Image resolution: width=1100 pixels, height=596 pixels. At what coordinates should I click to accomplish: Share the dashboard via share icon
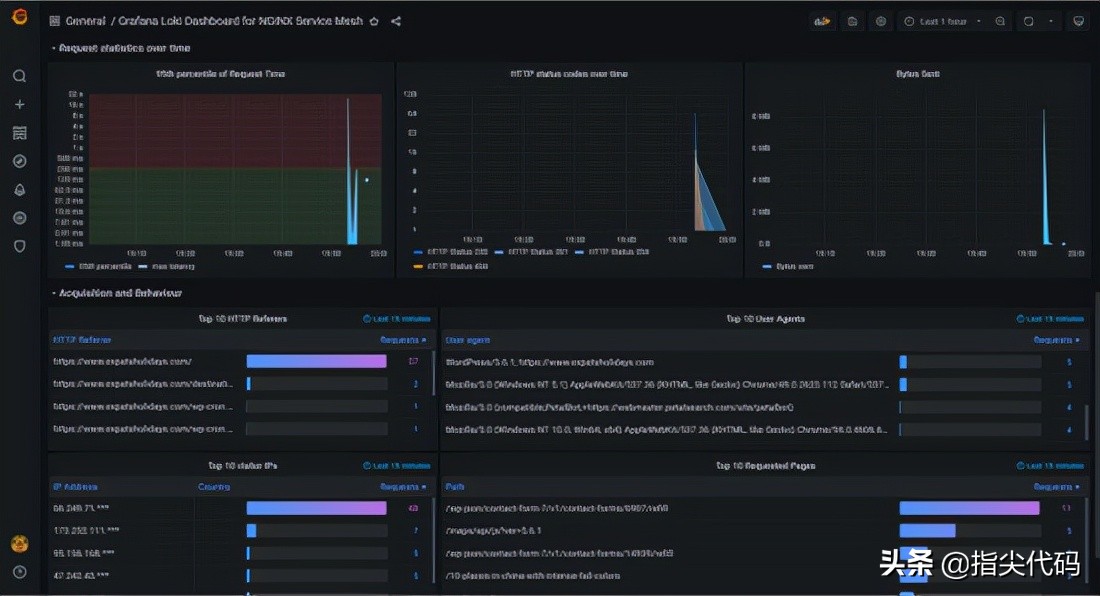click(x=396, y=21)
